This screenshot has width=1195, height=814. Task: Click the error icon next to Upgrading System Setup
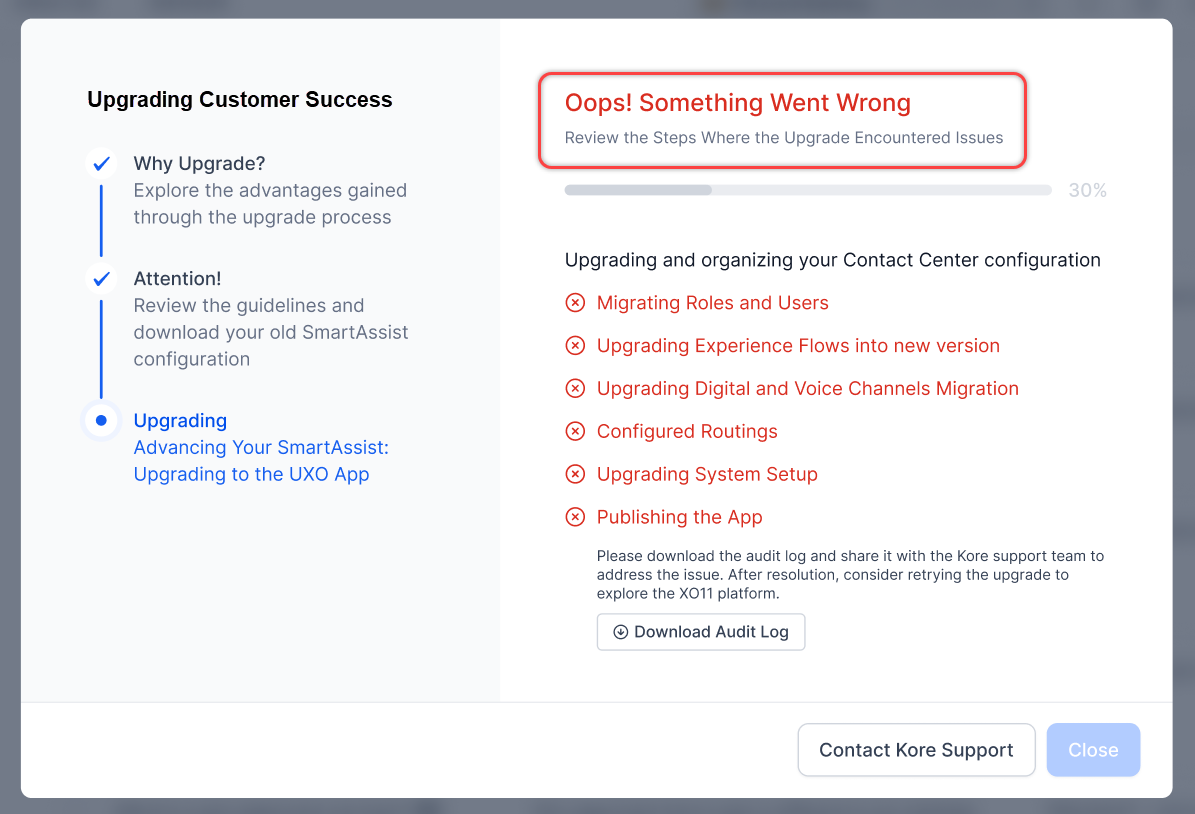click(x=575, y=474)
